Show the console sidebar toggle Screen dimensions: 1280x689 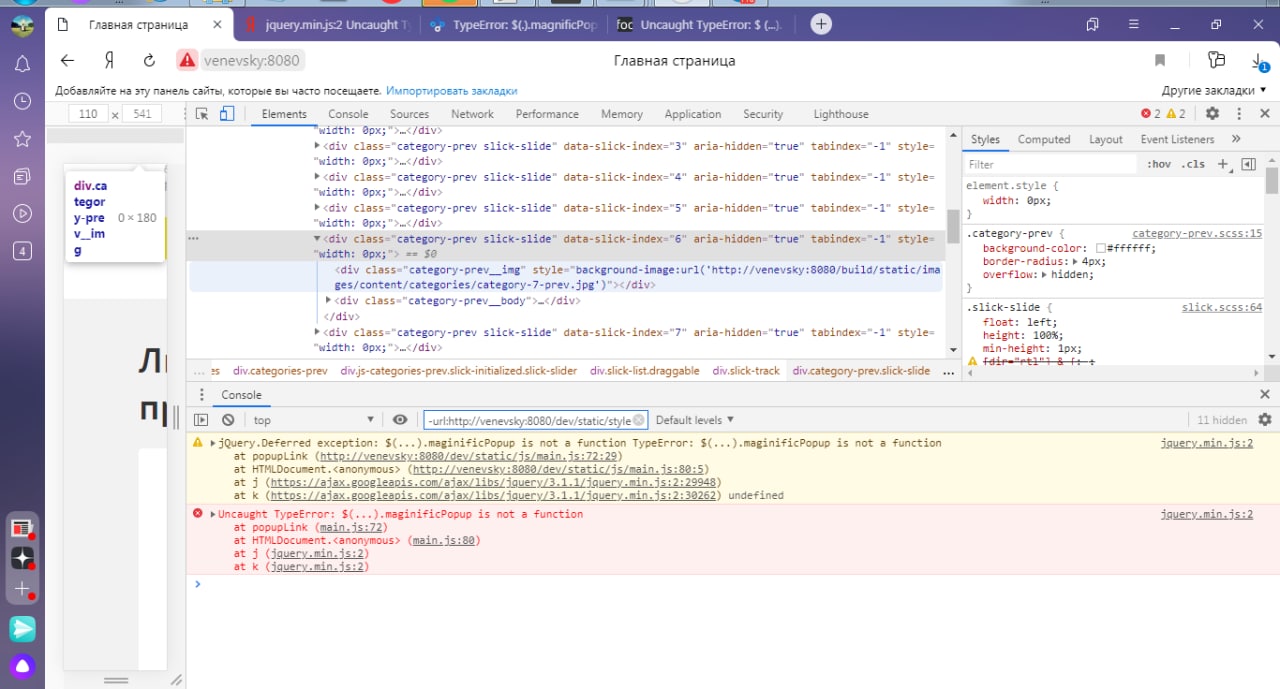click(201, 420)
